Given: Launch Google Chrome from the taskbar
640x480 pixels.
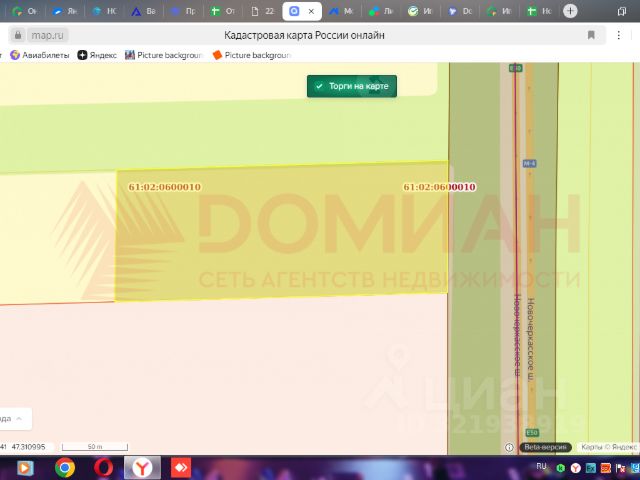Looking at the screenshot, I should click(x=65, y=468).
